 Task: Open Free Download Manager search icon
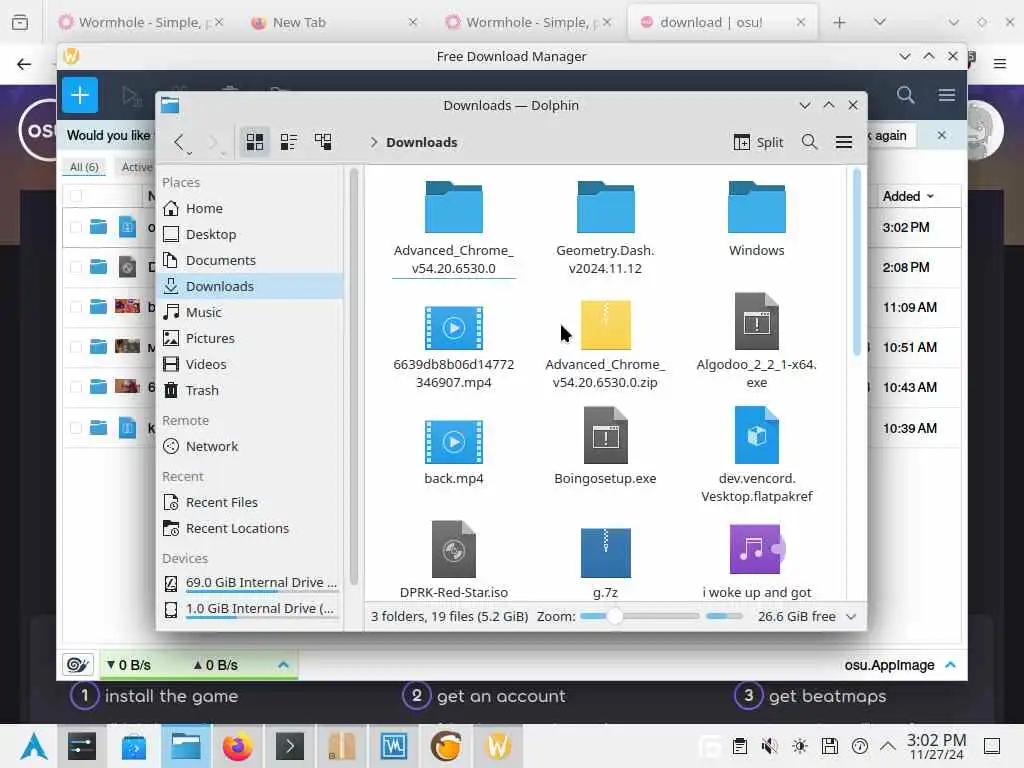click(x=905, y=95)
